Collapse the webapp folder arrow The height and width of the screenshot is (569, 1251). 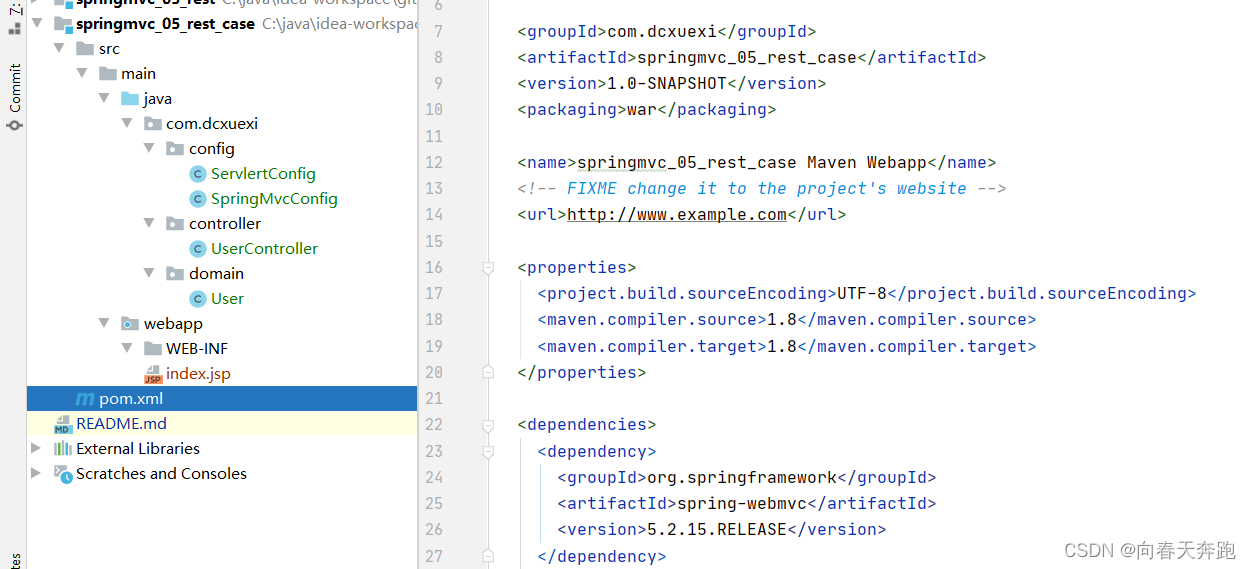tap(104, 323)
